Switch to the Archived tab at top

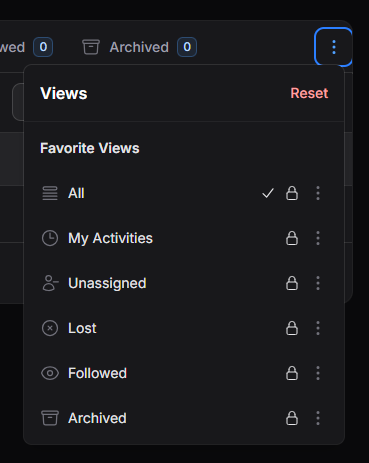tap(139, 47)
